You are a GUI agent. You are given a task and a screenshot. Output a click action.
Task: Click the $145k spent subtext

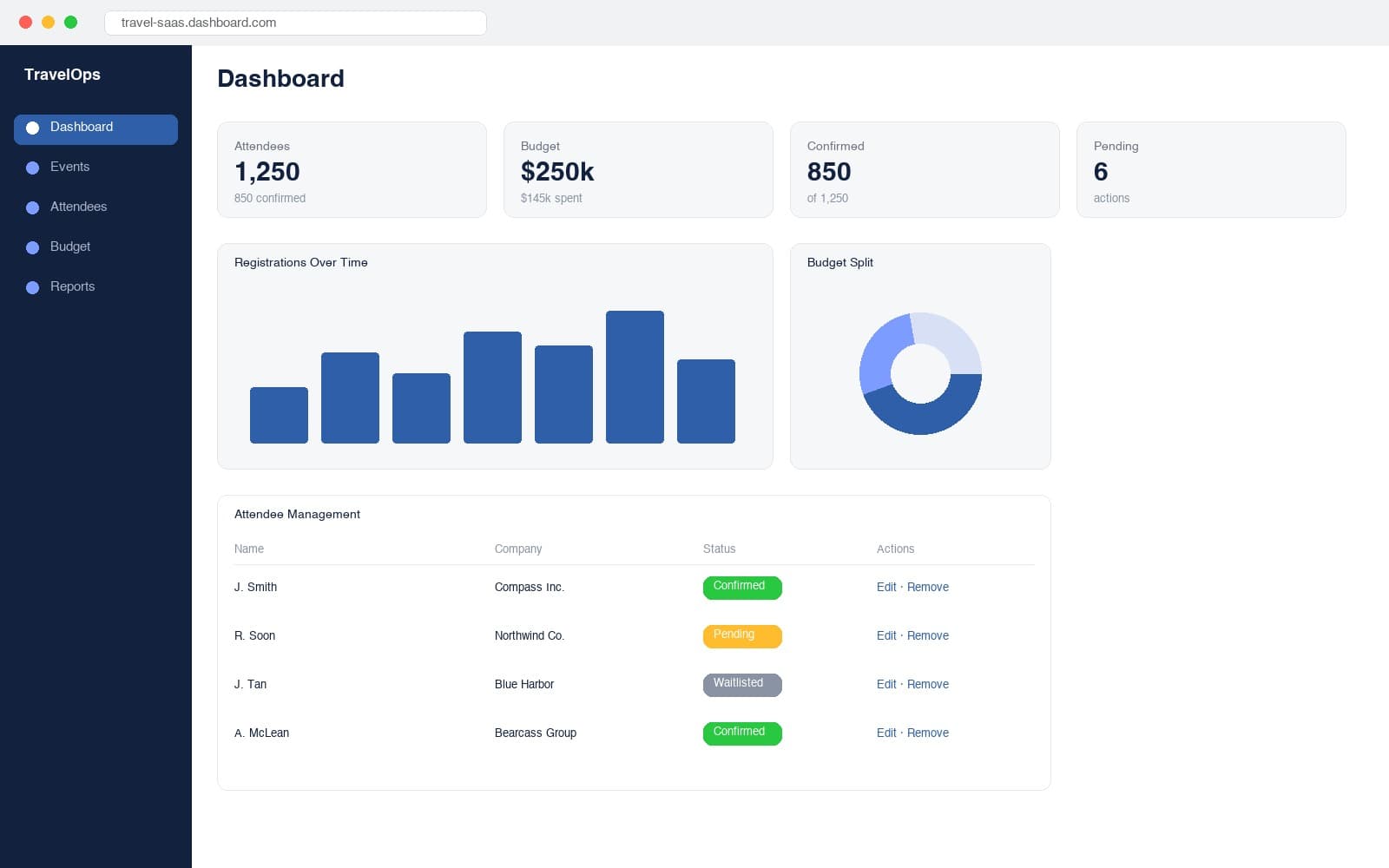coord(551,198)
